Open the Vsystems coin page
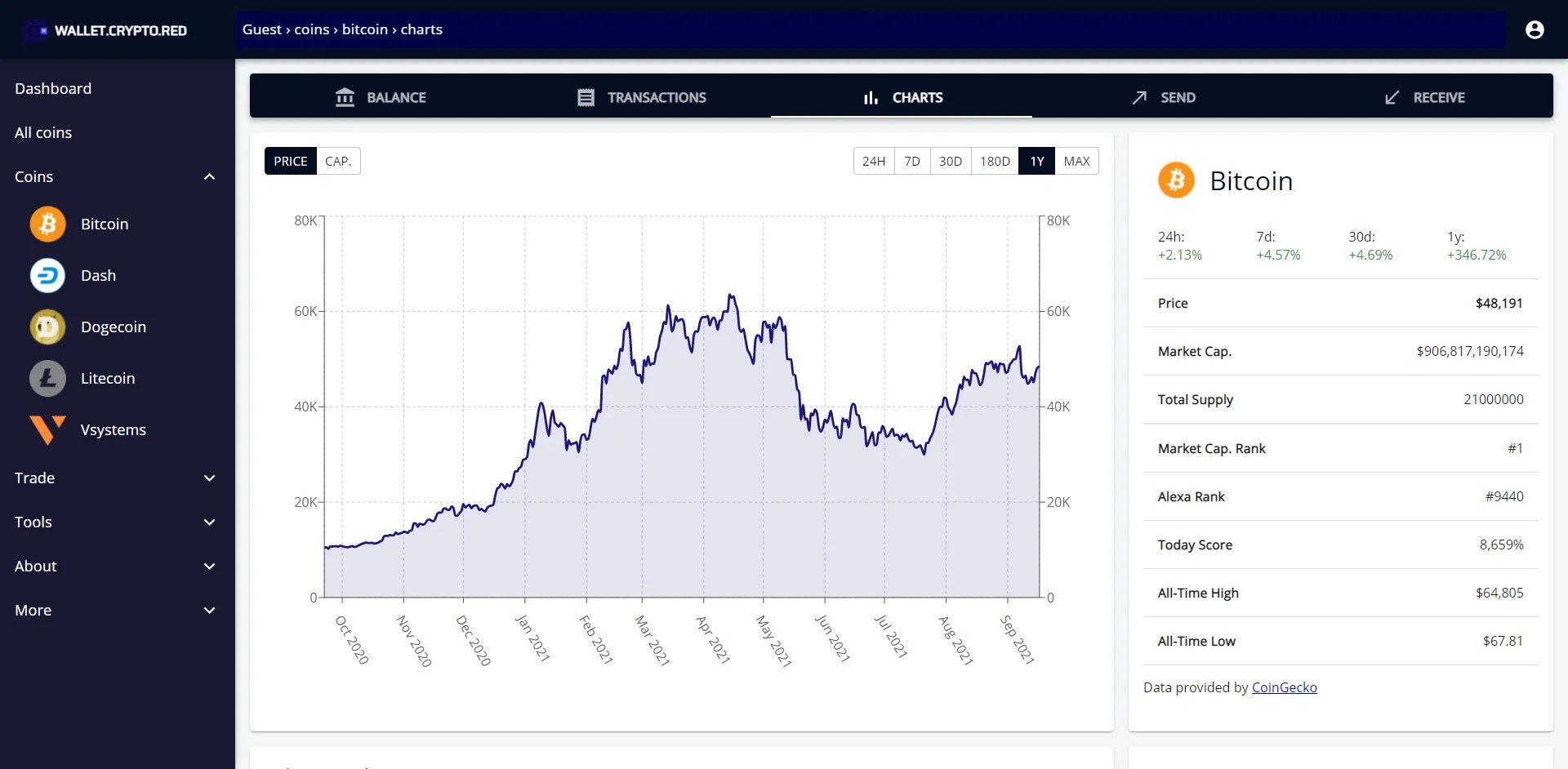This screenshot has width=1568, height=769. (113, 429)
